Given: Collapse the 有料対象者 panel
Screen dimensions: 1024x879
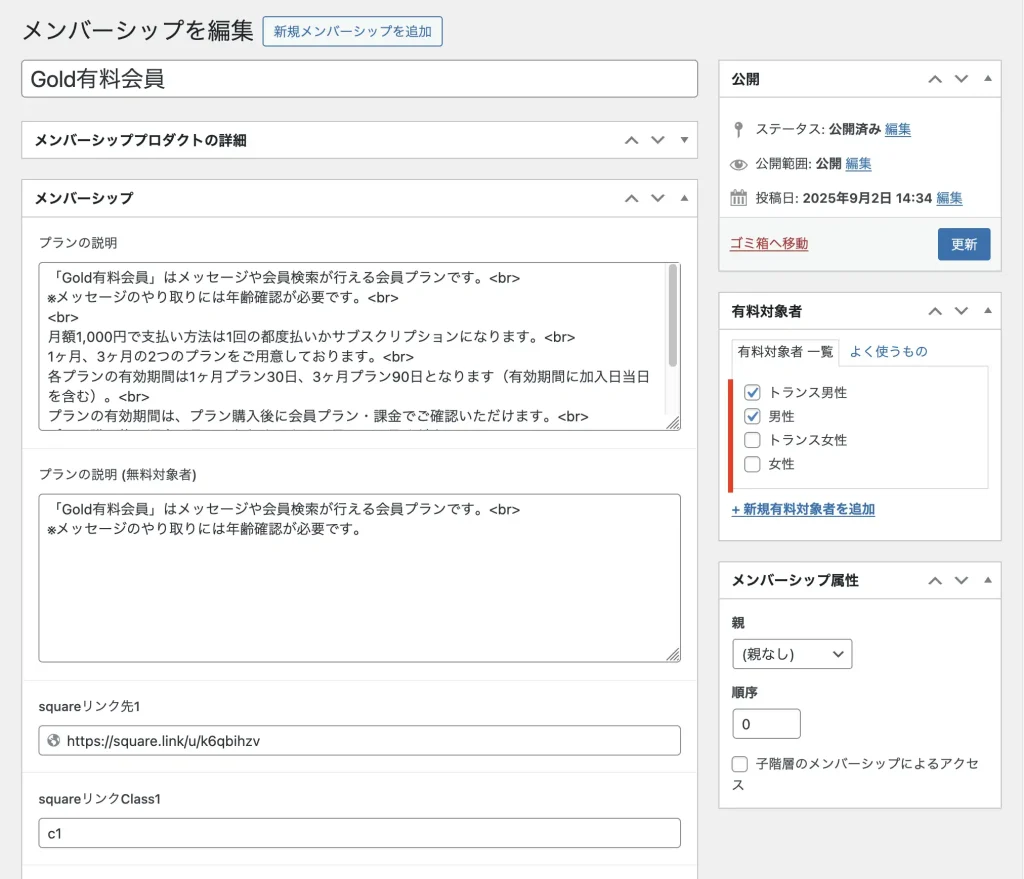Looking at the screenshot, I should click(x=988, y=312).
